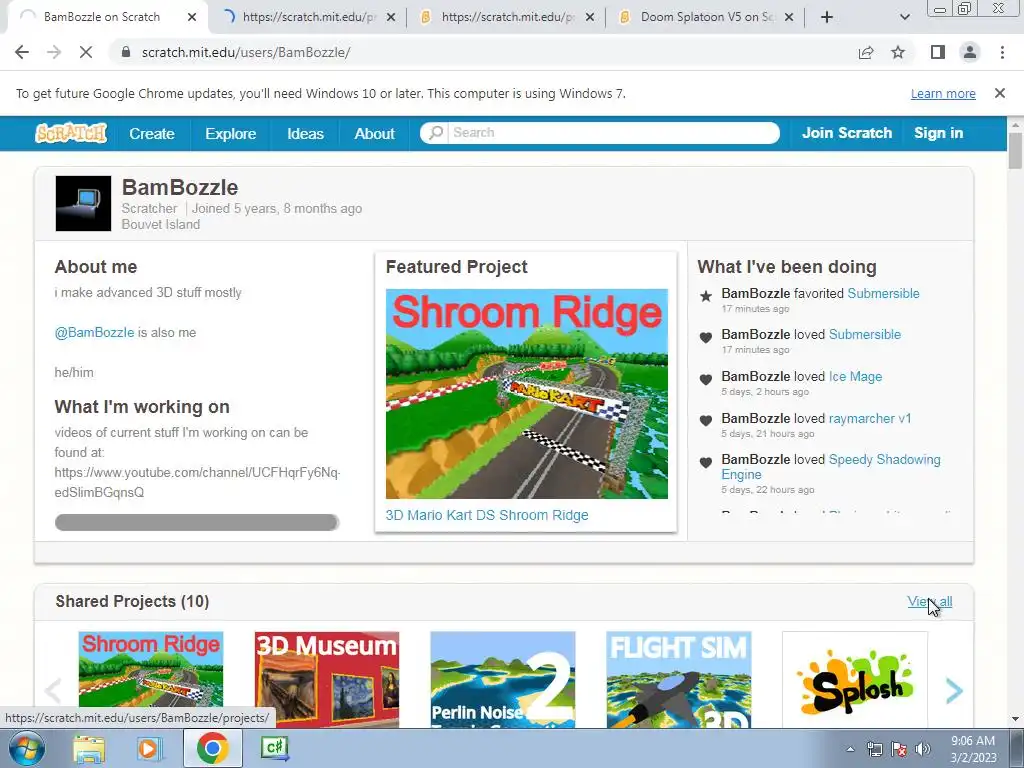
Task: Click heart icon beside loved Ice Mage
Action: [x=706, y=379]
